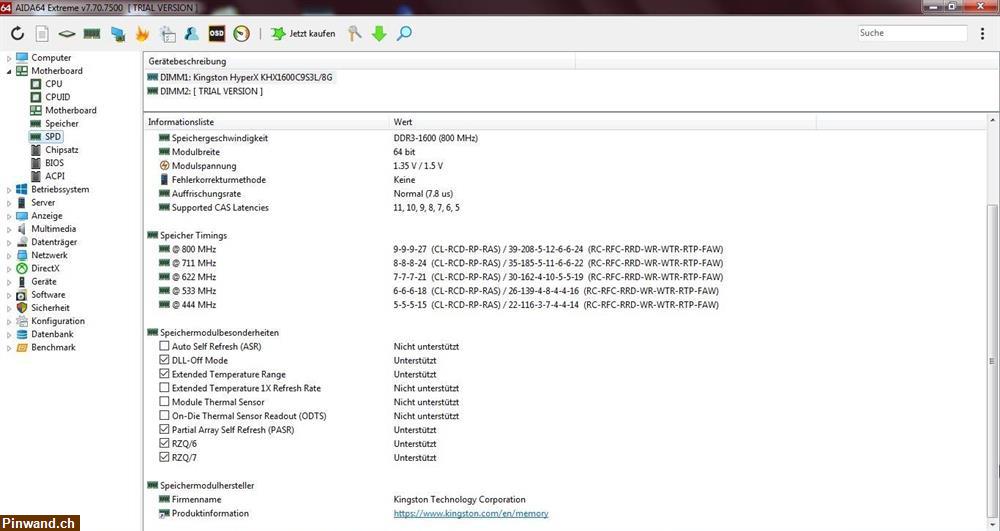Expand the Benchmark tree node
Viewport: 1000px width, 531px height.
(9, 348)
